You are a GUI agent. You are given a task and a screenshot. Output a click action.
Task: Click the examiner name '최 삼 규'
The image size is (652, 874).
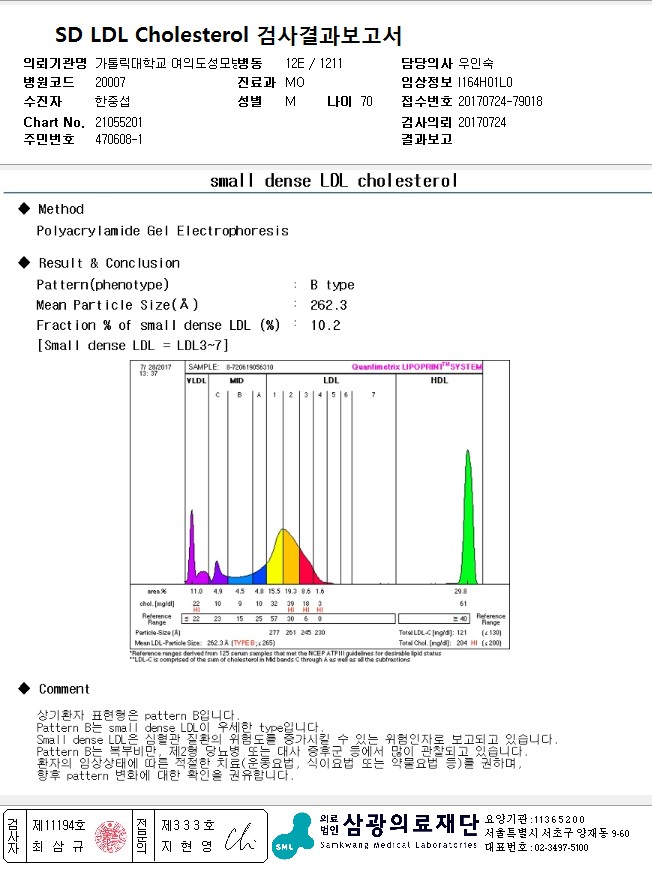[x=59, y=847]
